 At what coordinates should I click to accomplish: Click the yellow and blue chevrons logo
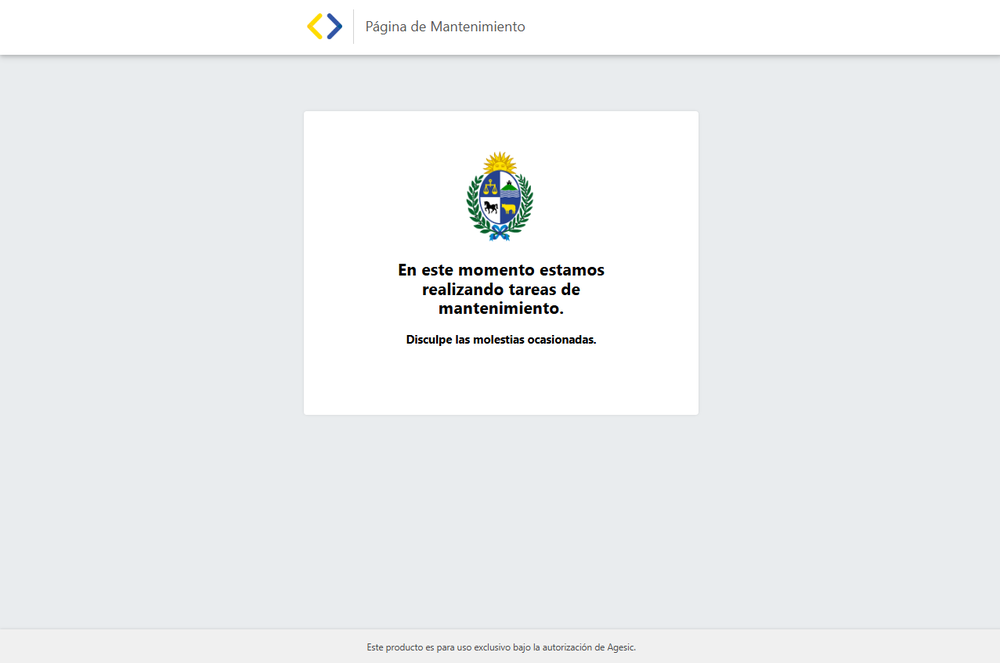point(325,27)
